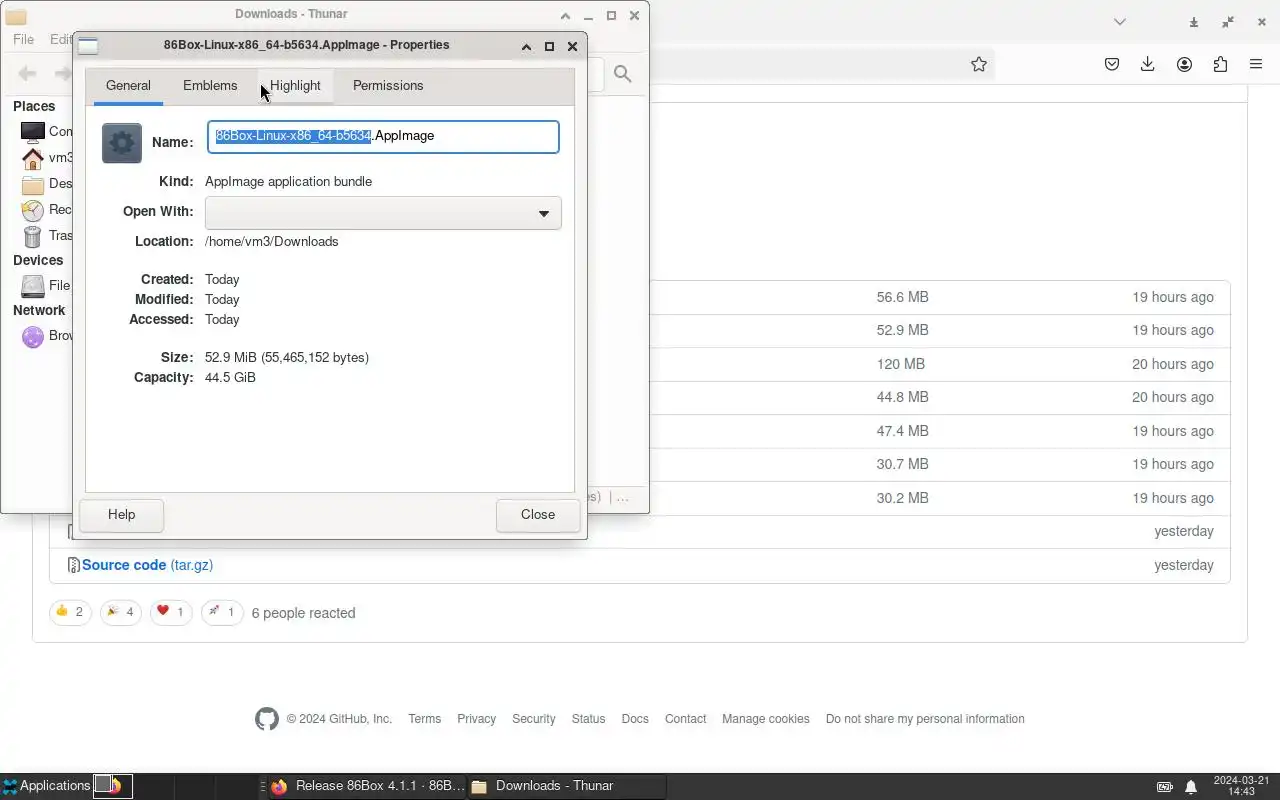Click the Browse Network globe icon
This screenshot has height=800, width=1280.
[33, 336]
